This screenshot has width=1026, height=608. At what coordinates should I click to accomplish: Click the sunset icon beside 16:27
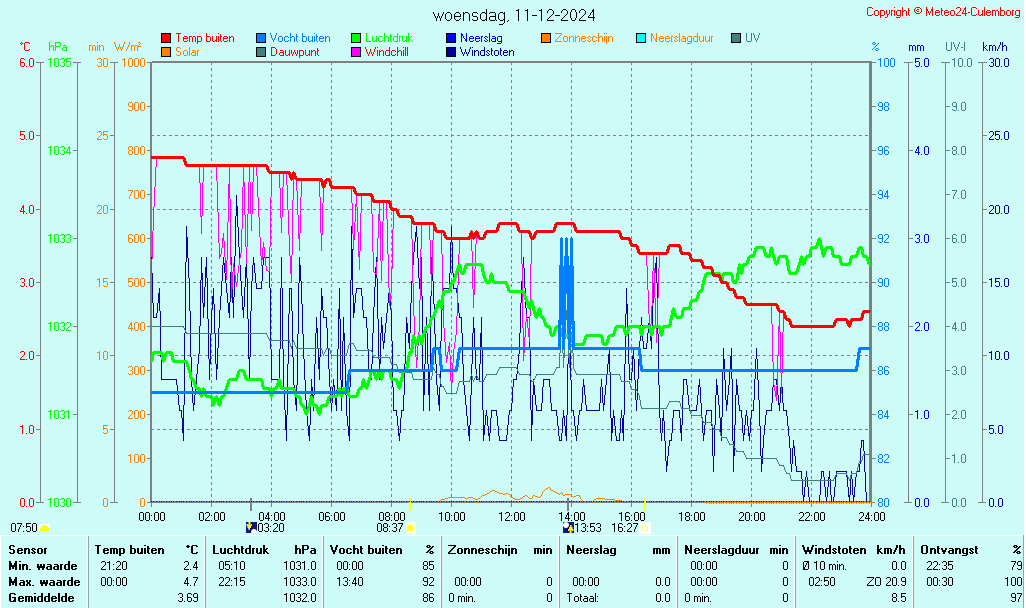(645, 527)
